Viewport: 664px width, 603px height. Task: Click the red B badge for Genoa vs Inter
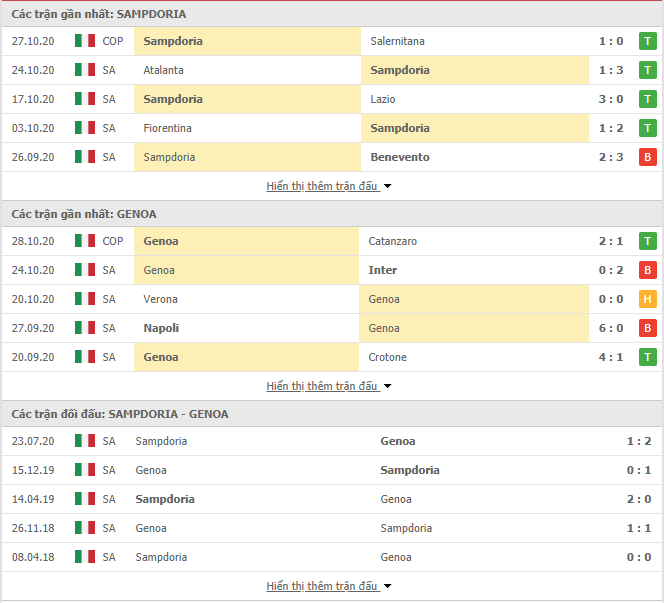[x=647, y=270]
